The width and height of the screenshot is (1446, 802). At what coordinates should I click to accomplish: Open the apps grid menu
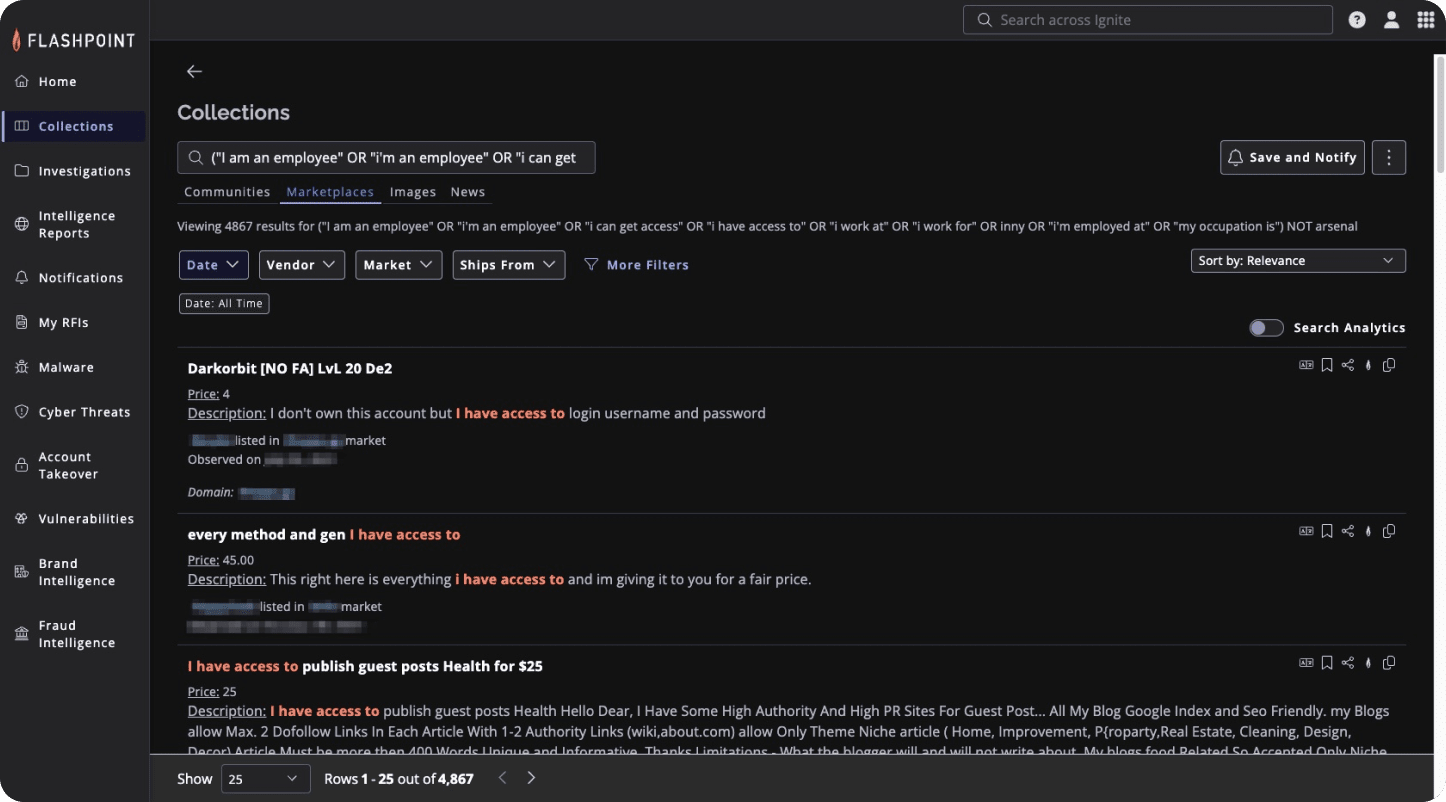1425,20
